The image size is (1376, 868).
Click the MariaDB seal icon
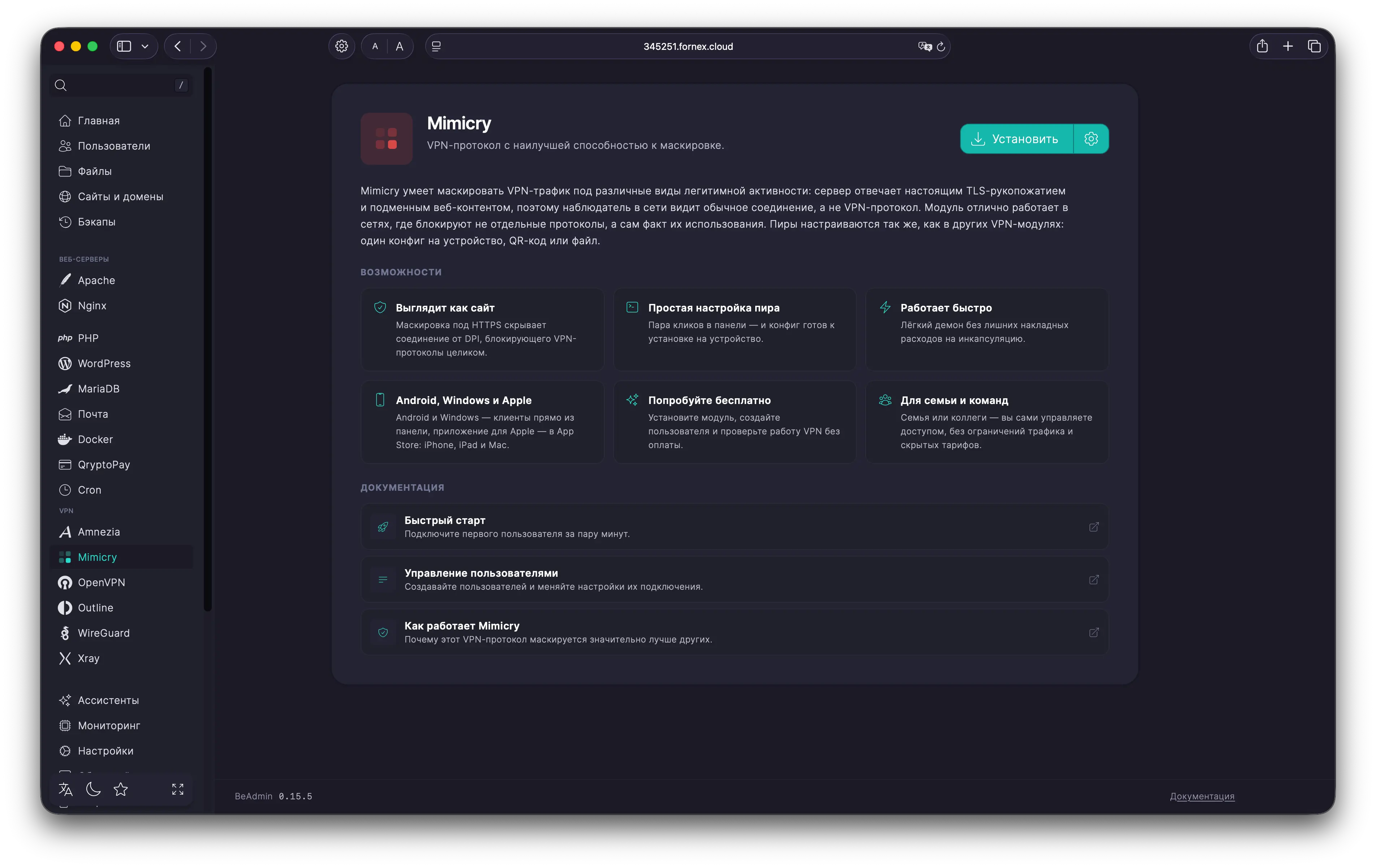pos(65,388)
